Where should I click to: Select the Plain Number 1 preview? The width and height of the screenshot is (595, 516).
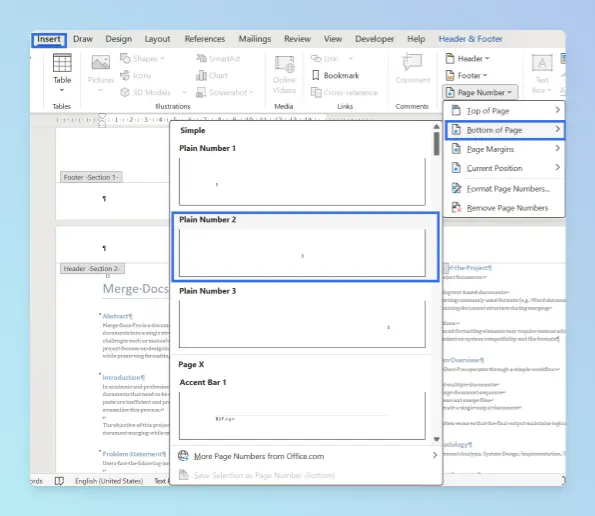[302, 182]
